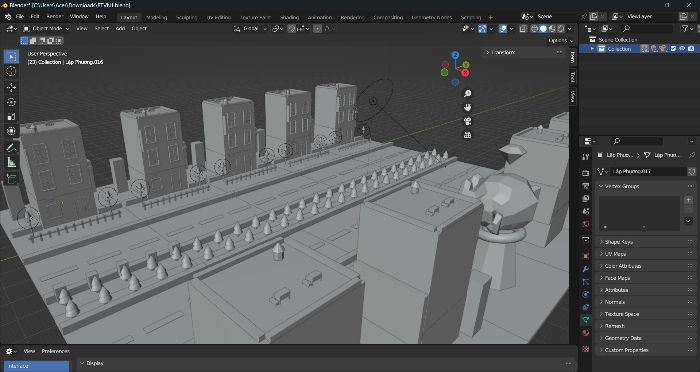This screenshot has width=700, height=372.
Task: Switch to the Shading workspace tab
Action: click(x=289, y=17)
